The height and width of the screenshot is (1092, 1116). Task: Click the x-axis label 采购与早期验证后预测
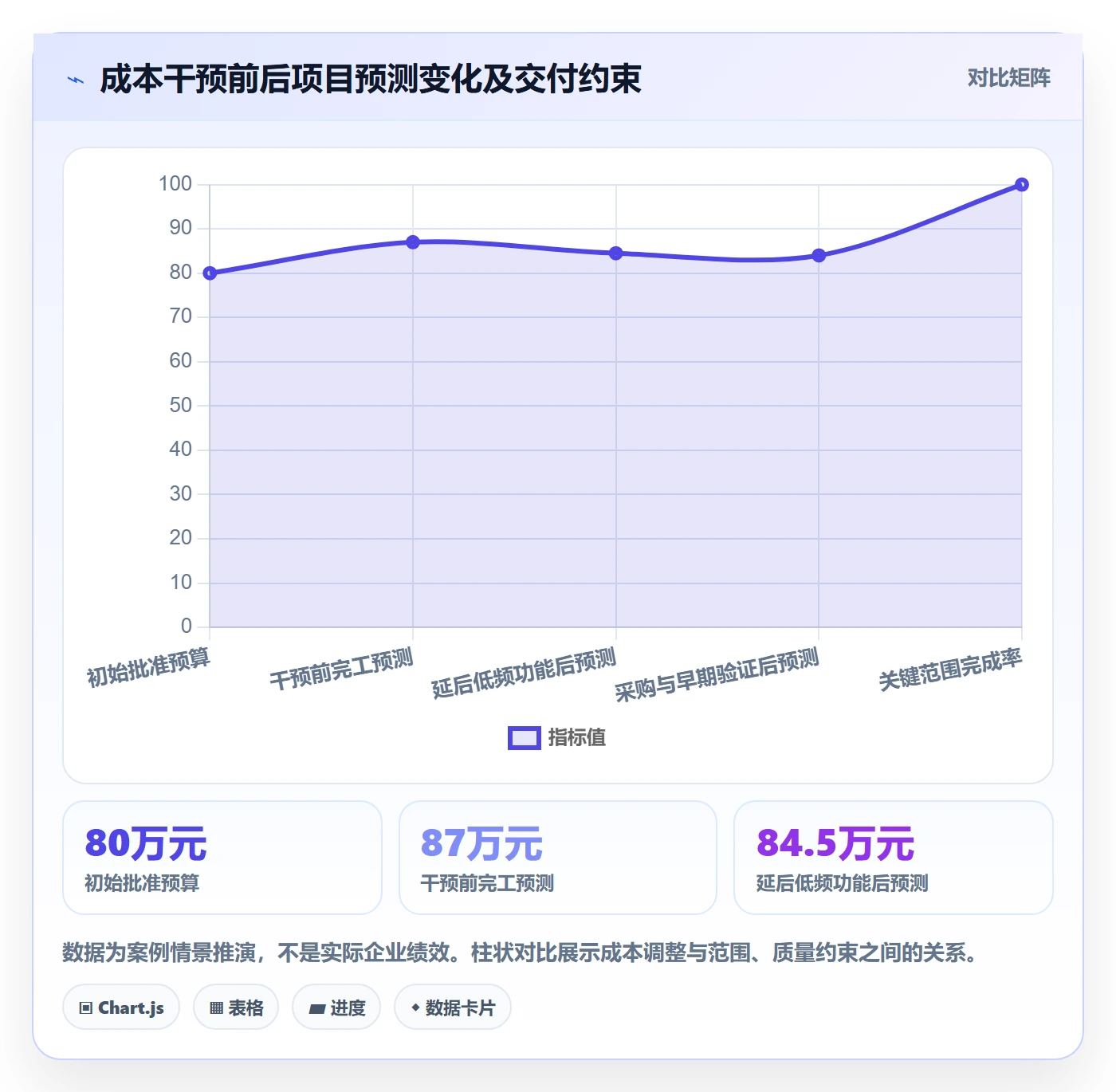coord(717,675)
